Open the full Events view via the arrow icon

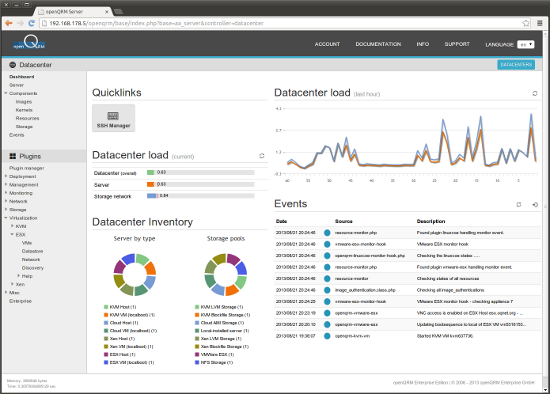point(535,204)
